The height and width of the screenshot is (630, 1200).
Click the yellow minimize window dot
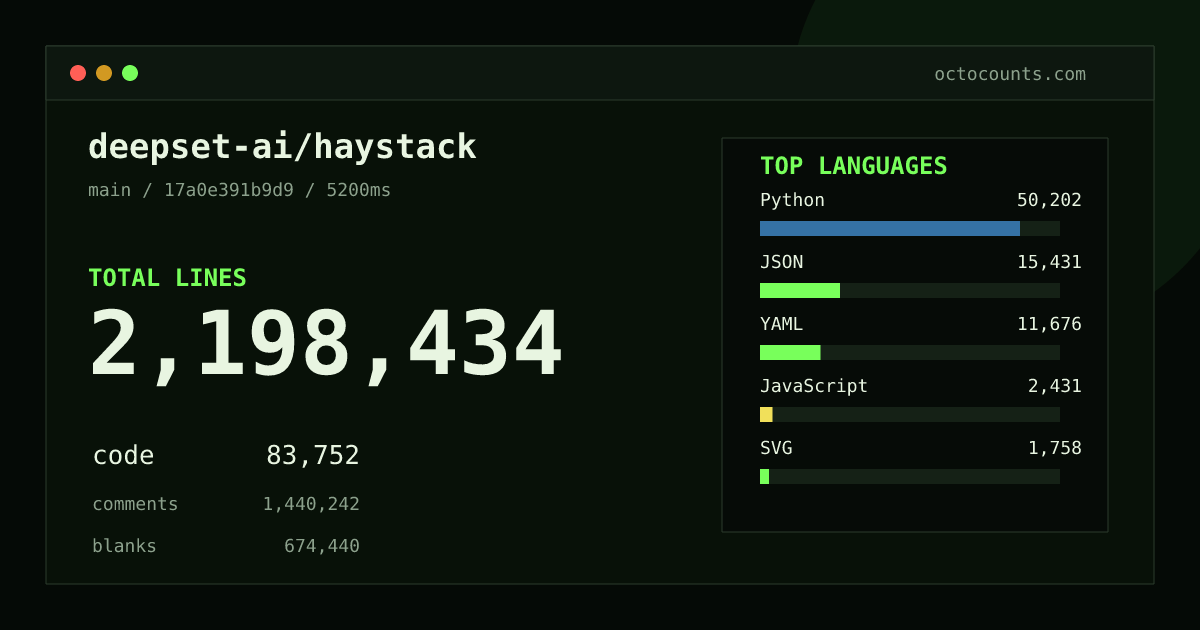pyautogui.click(x=104, y=73)
